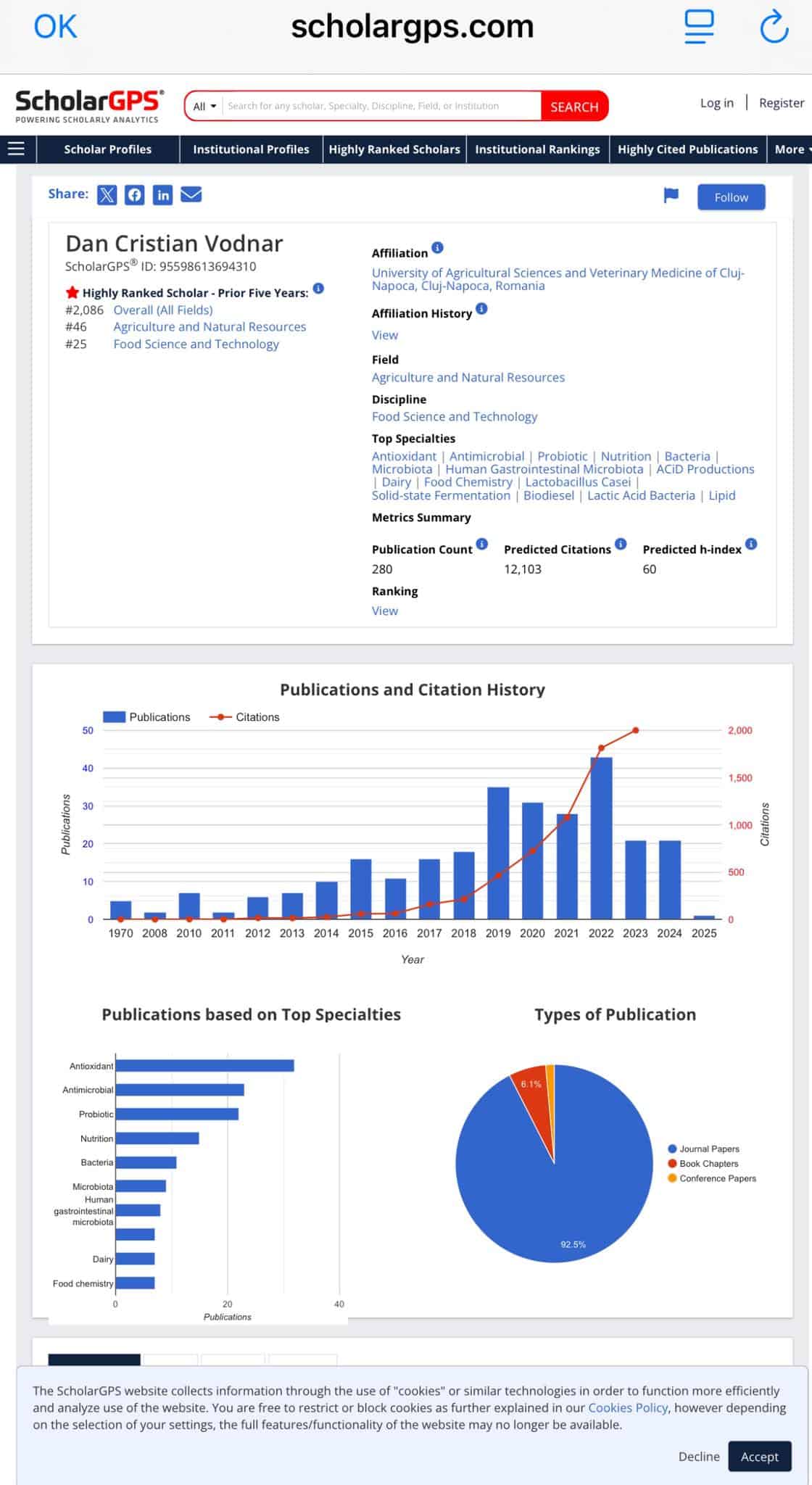The width and height of the screenshot is (812, 1485).
Task: Open browser reader view icon
Action: click(699, 27)
